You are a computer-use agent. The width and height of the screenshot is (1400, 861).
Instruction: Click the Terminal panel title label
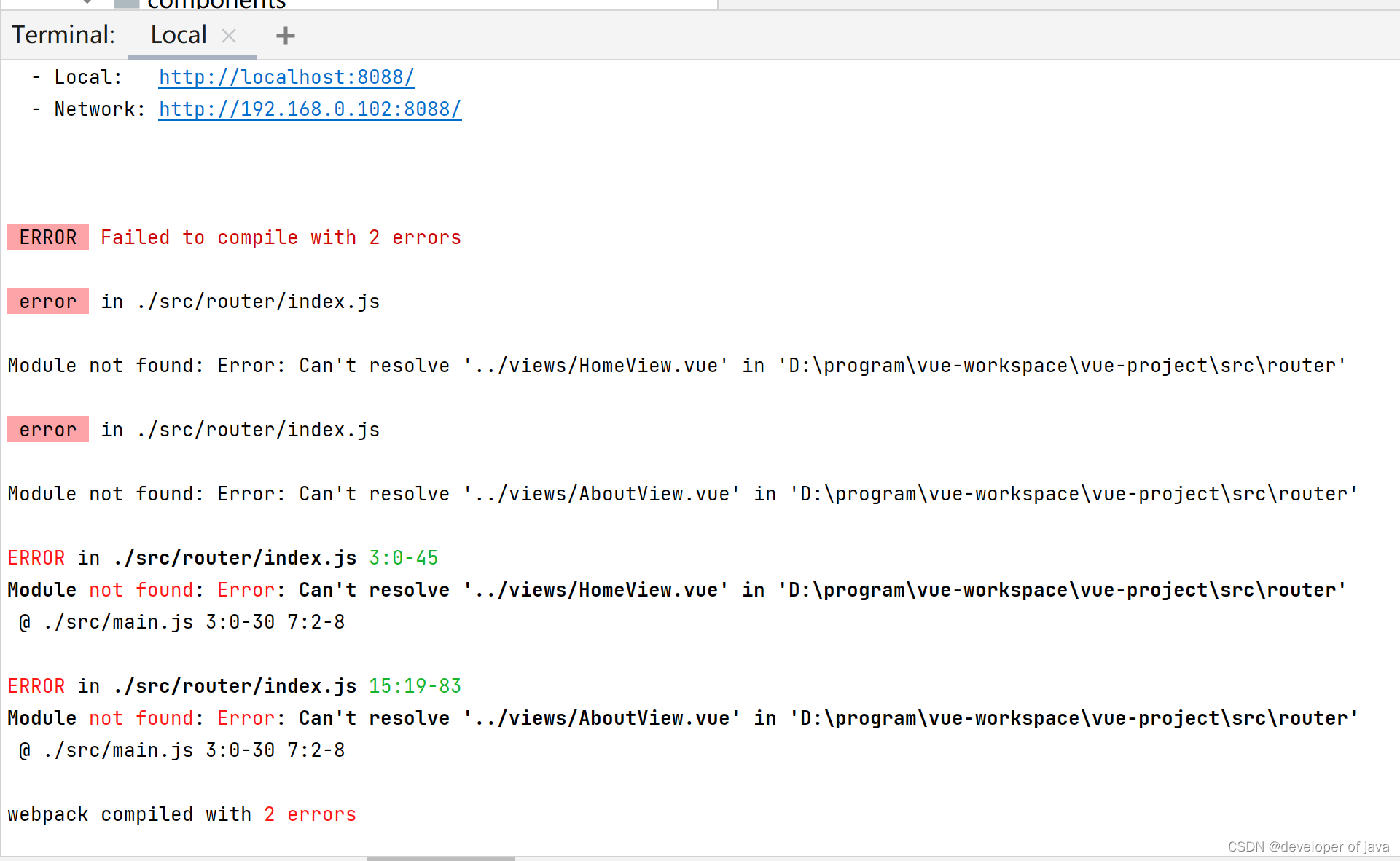63,35
